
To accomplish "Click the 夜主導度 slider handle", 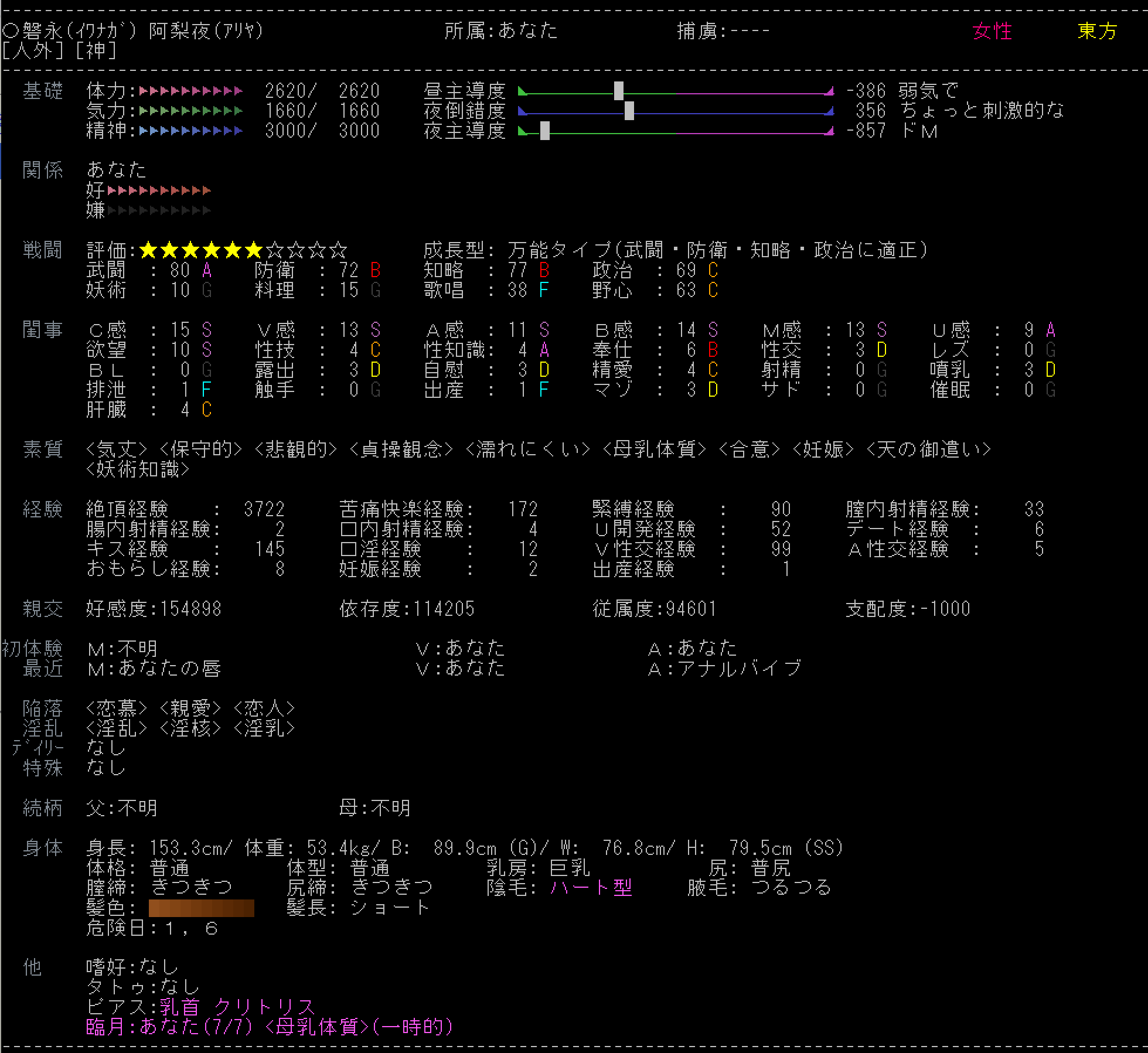I will tap(544, 131).
